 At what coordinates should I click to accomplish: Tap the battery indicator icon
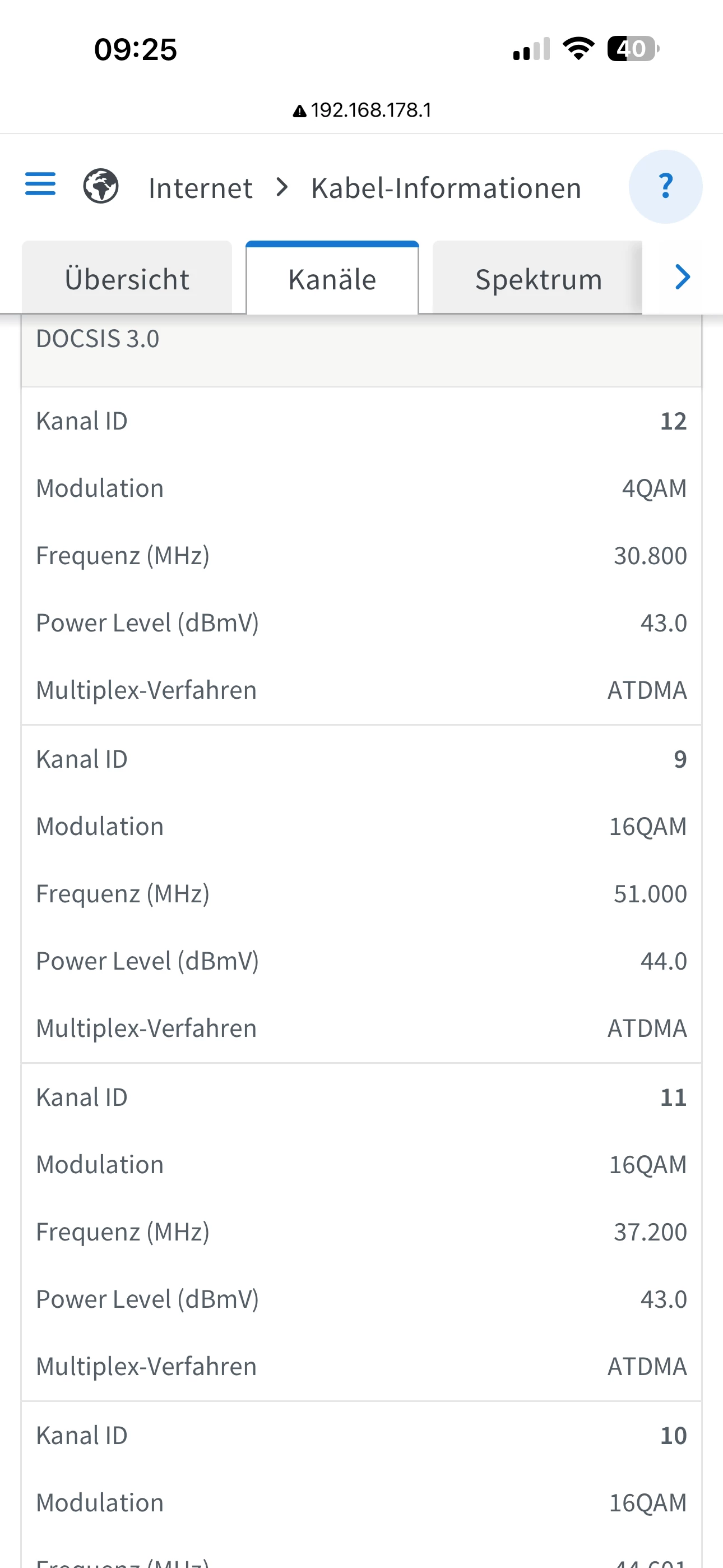pyautogui.click(x=633, y=49)
